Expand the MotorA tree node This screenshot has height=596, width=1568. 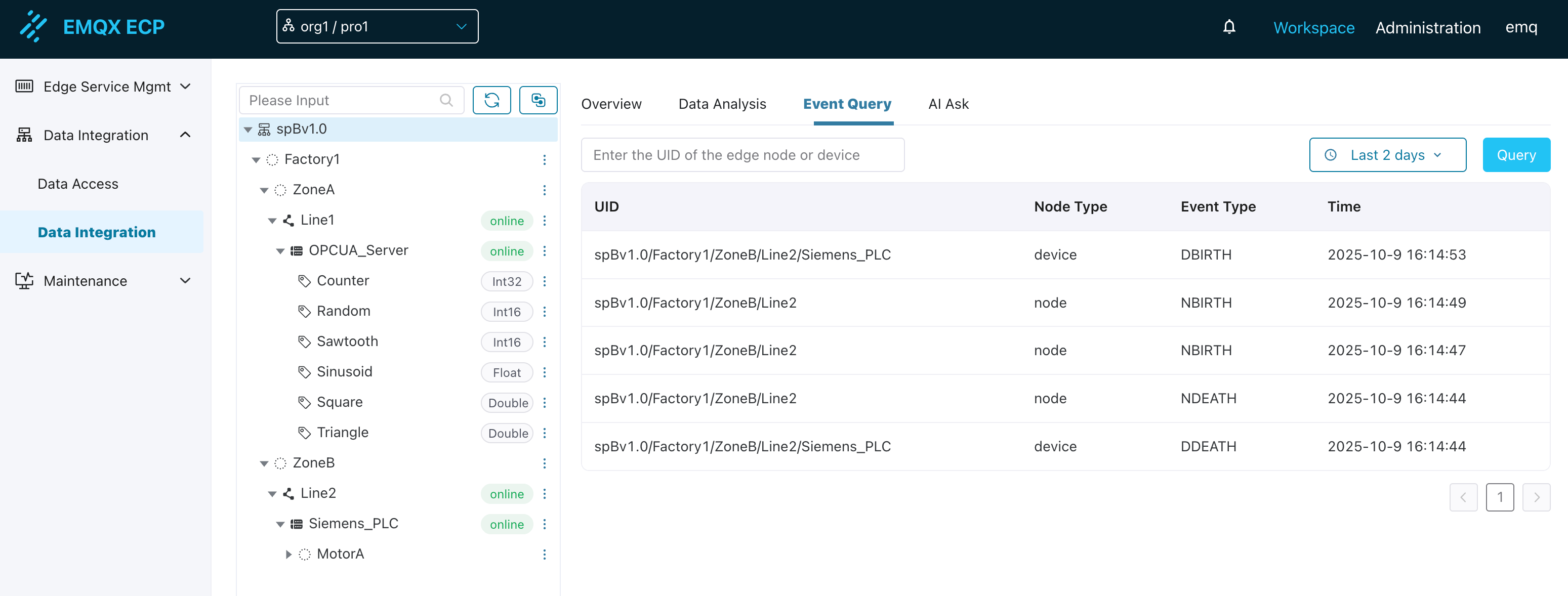click(x=287, y=554)
